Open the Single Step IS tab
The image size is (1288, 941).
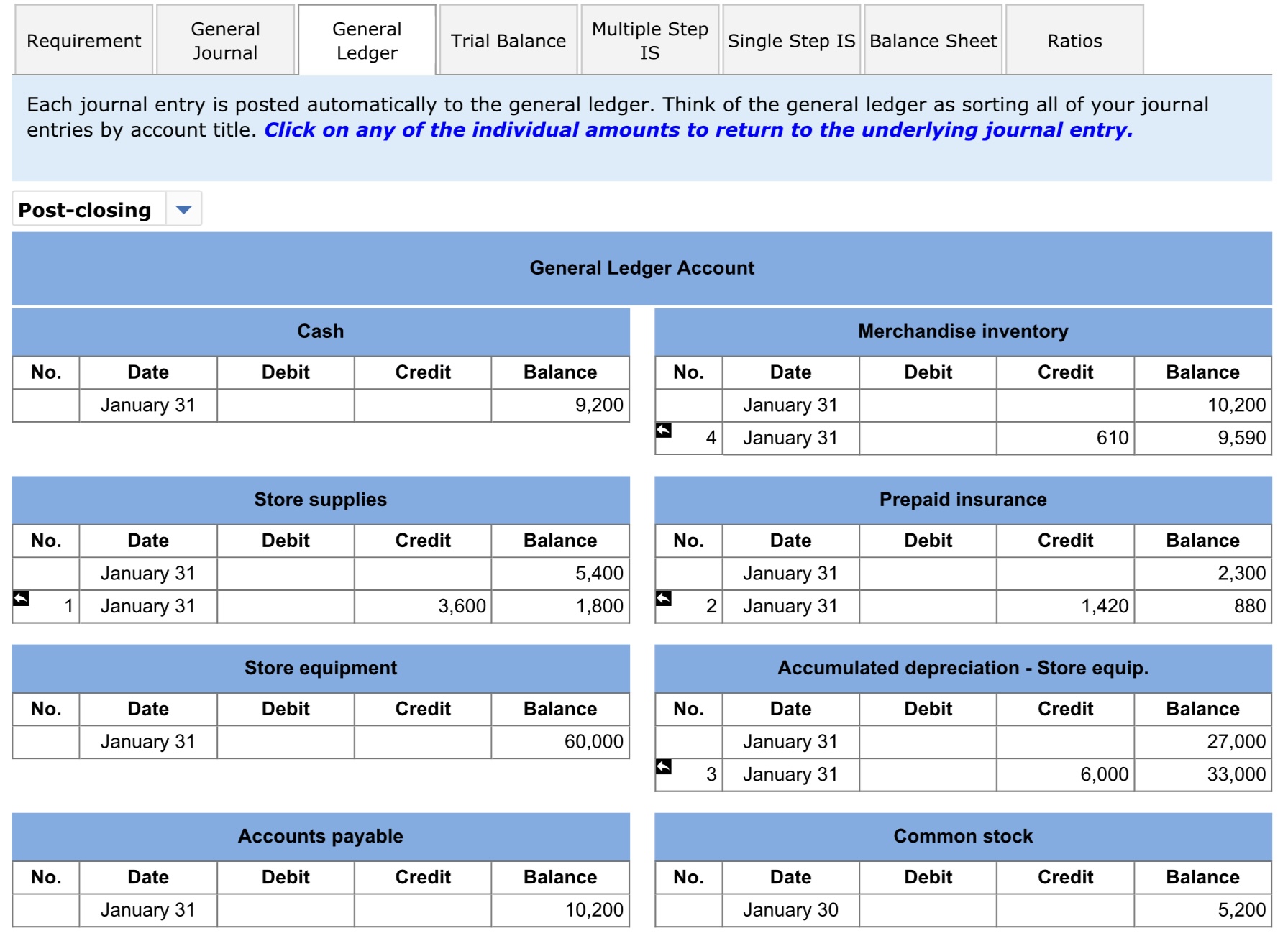[790, 41]
